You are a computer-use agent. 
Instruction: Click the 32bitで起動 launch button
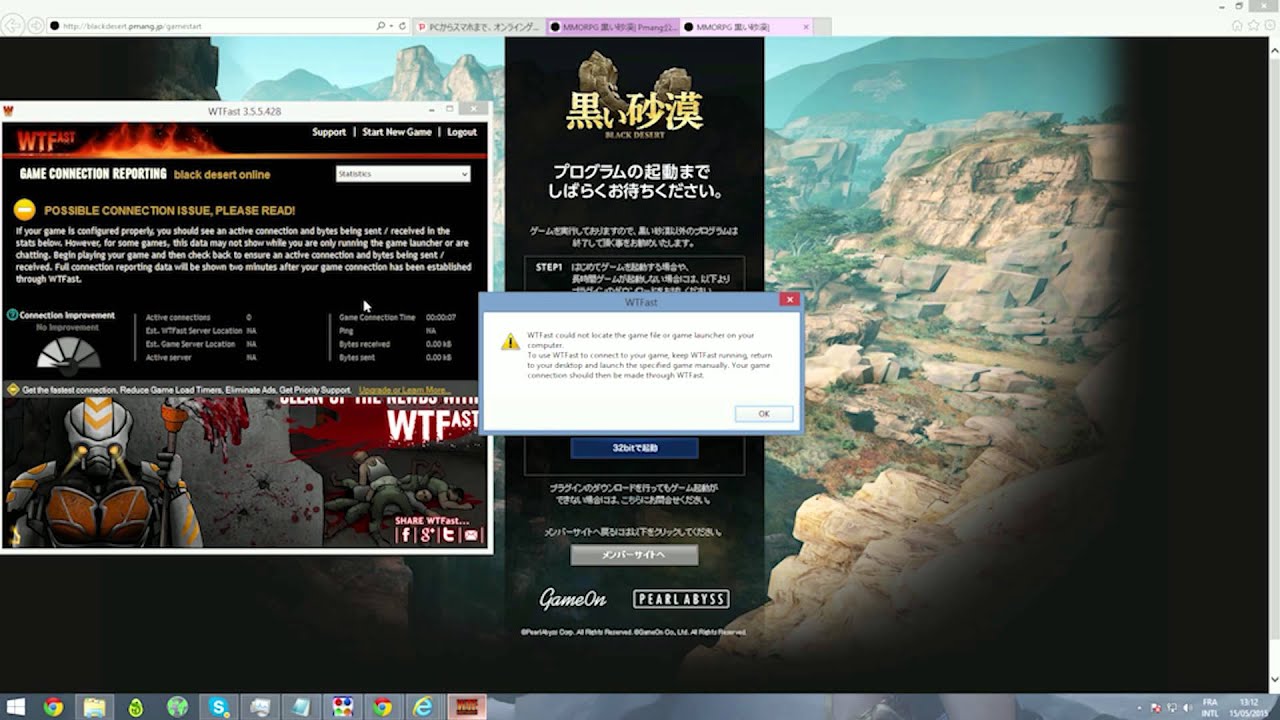(635, 448)
